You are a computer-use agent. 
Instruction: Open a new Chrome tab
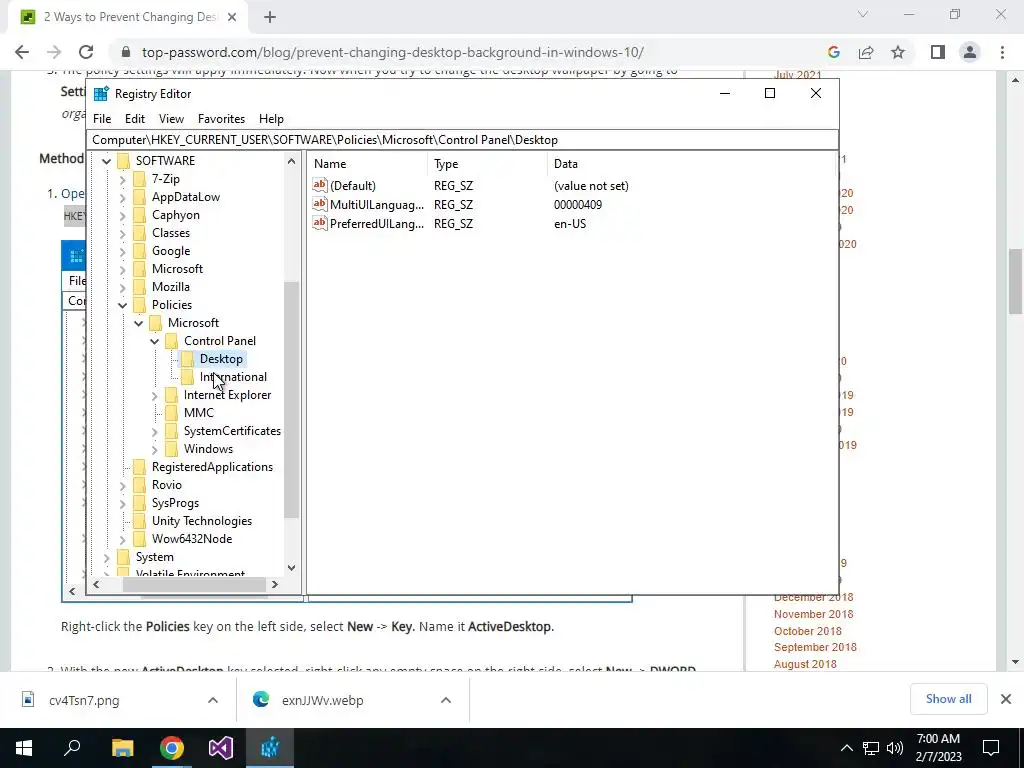(x=270, y=18)
